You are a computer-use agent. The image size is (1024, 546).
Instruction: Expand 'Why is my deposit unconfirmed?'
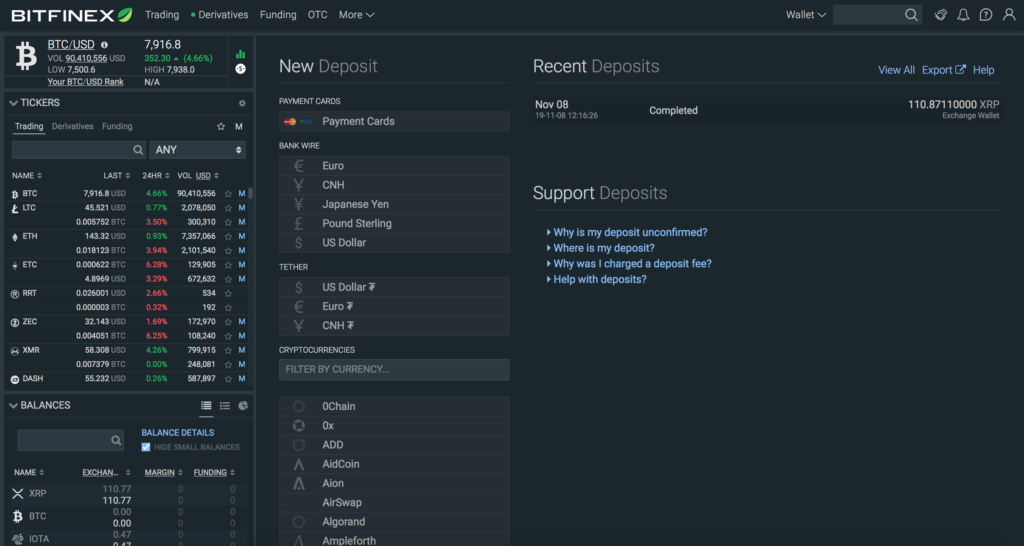(630, 233)
